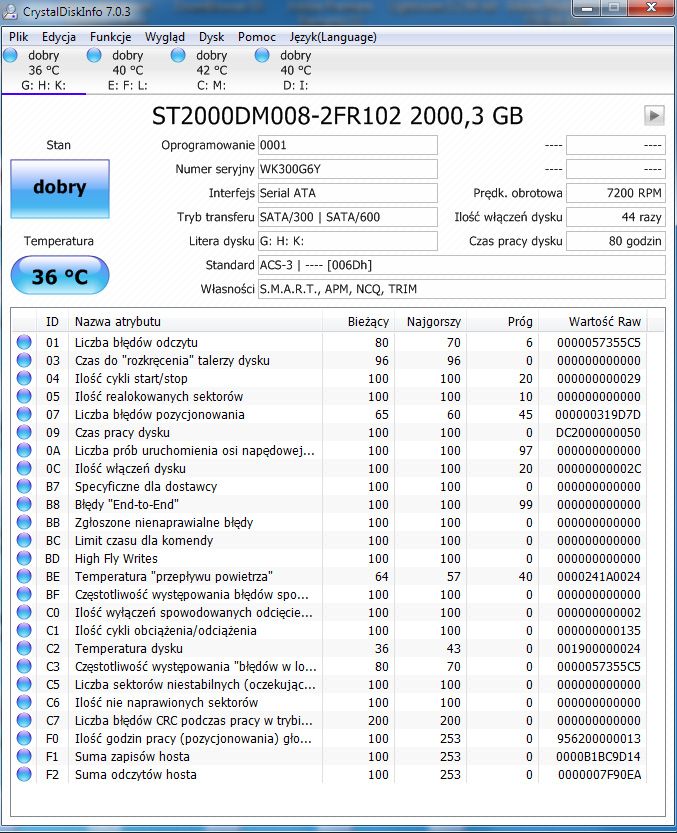Select disk tab D: I:
677x833 pixels.
click(x=295, y=70)
